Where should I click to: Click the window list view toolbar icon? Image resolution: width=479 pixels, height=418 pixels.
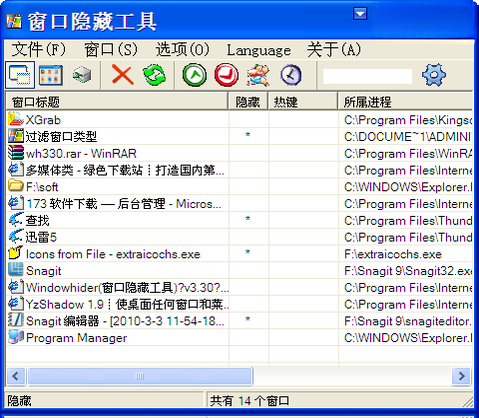(20, 75)
